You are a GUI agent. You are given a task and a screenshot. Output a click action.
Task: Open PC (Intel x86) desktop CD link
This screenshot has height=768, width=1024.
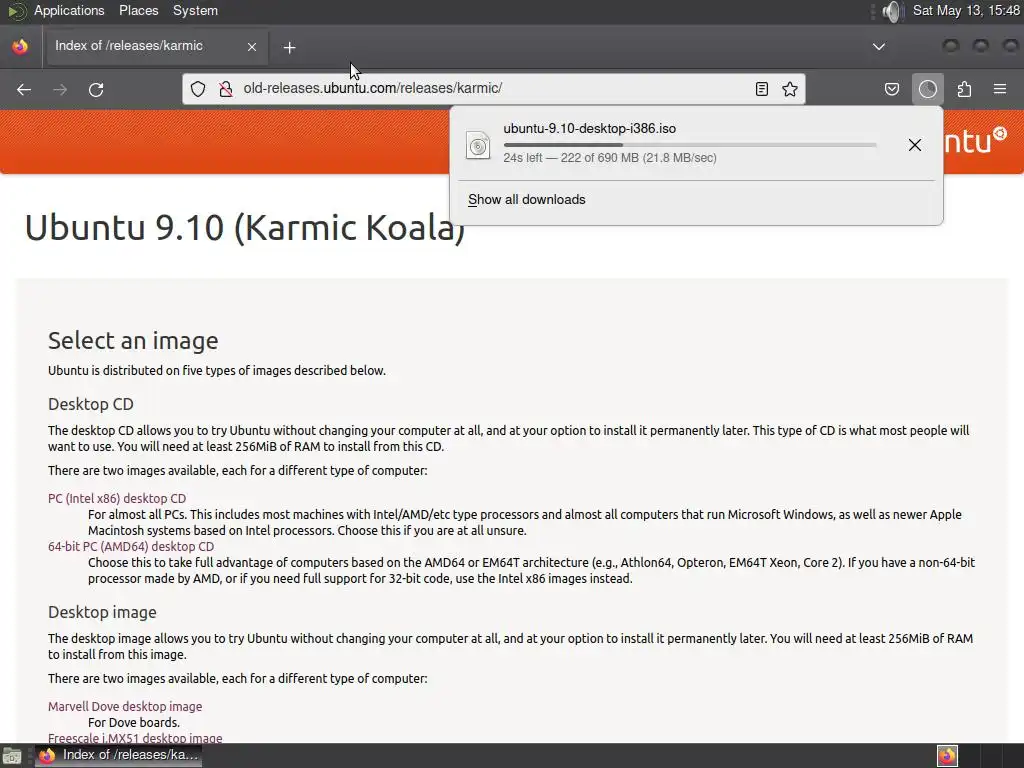click(x=117, y=498)
